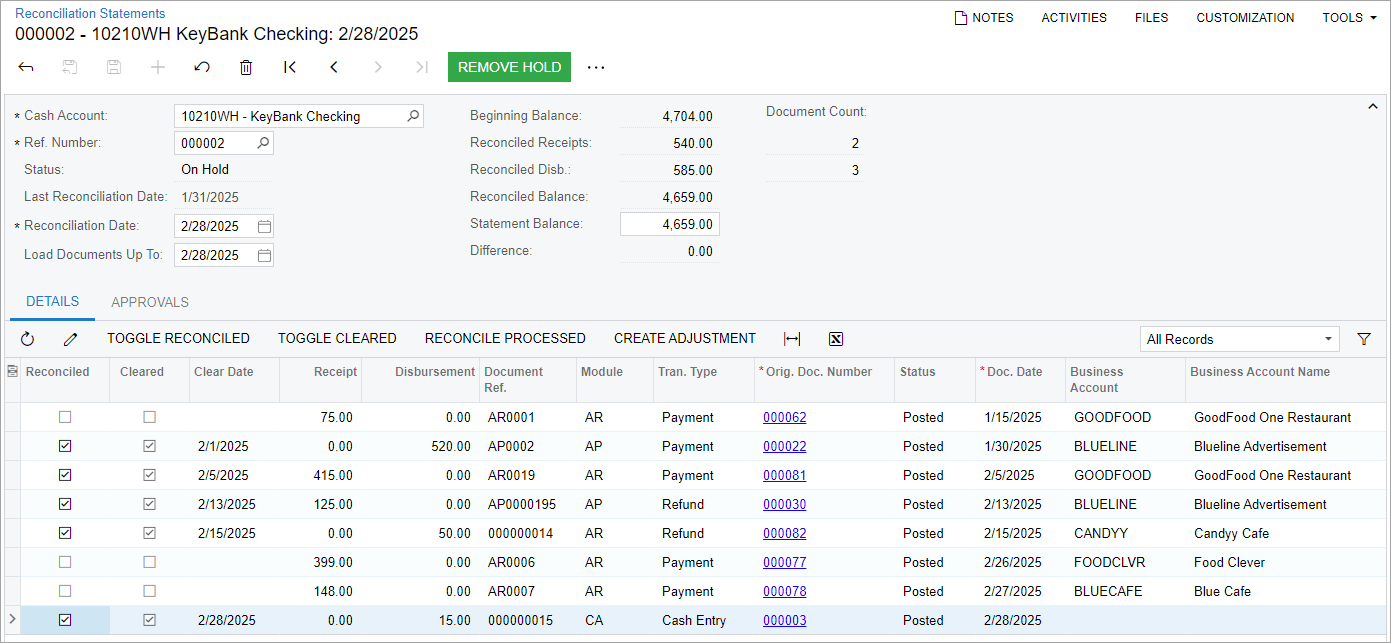Export grid to Excel icon

pos(836,339)
